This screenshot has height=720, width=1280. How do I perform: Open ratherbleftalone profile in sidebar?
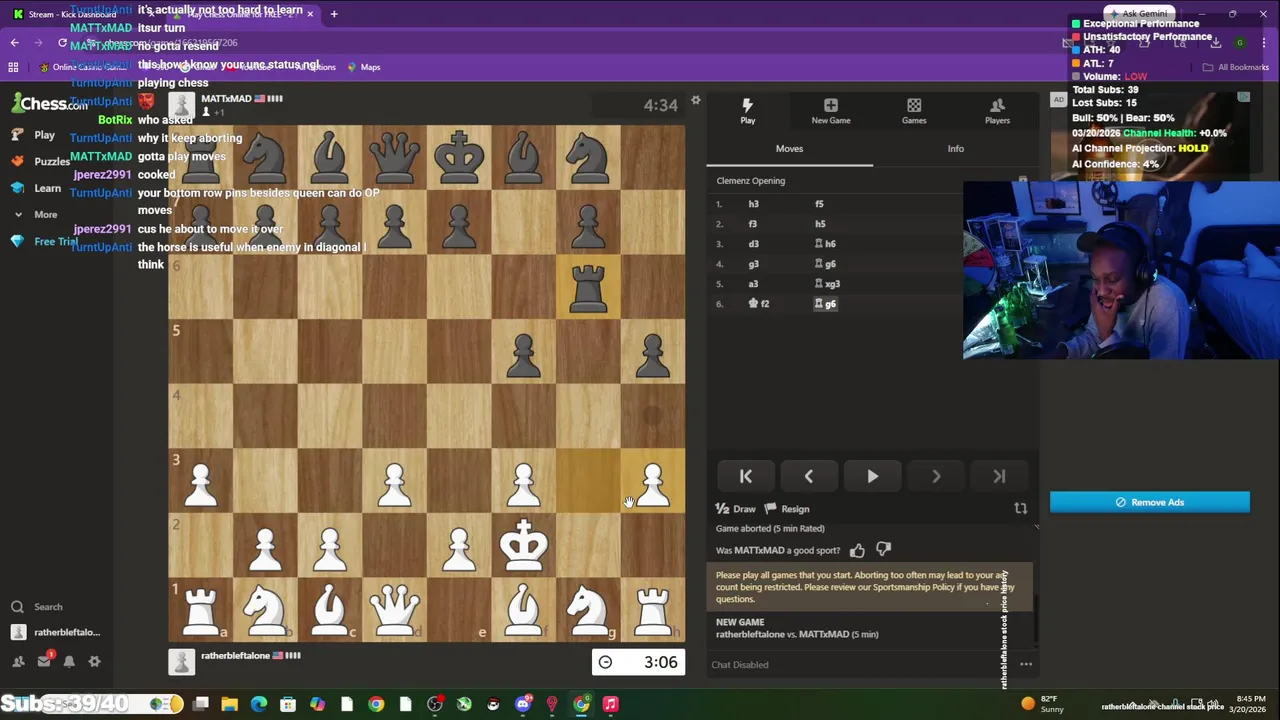click(56, 632)
